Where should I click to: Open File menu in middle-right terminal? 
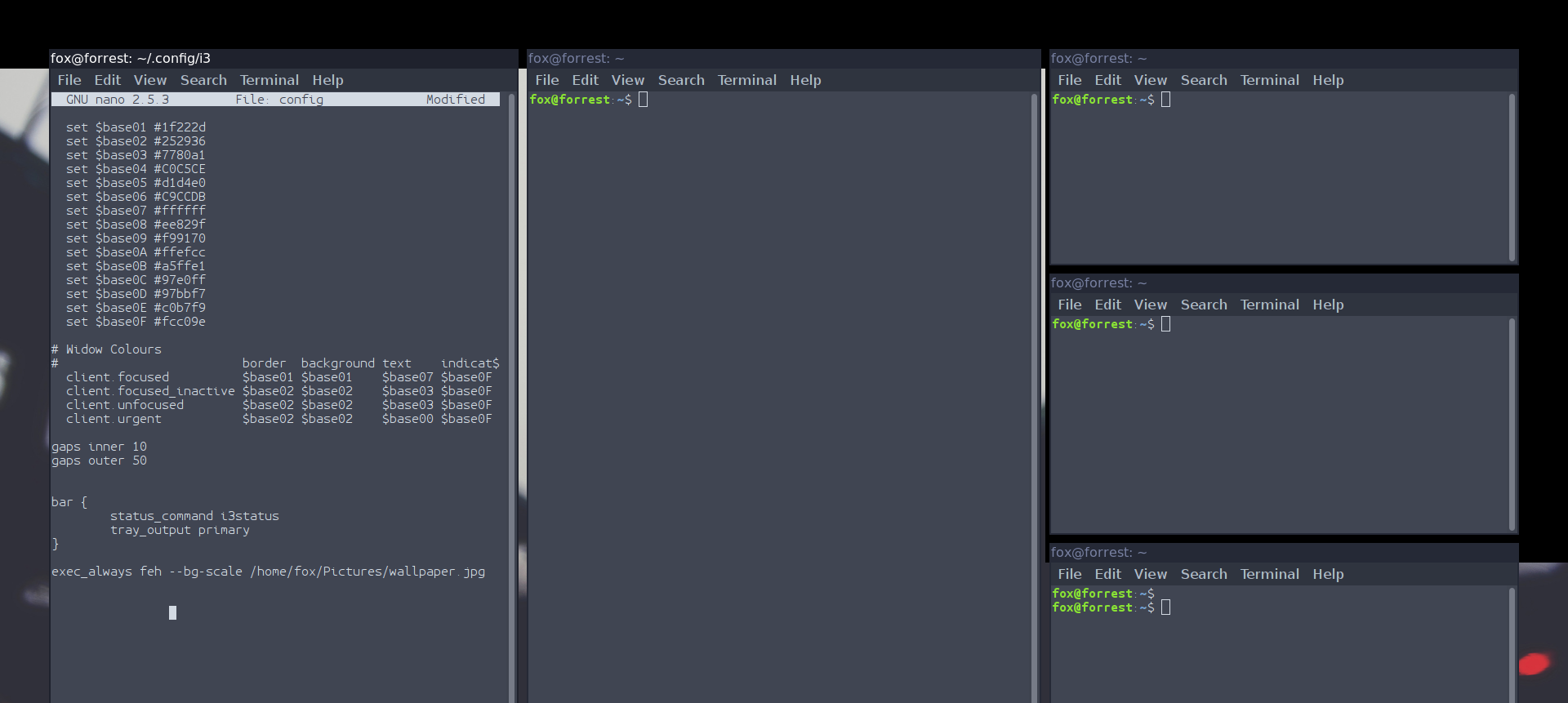click(1070, 305)
